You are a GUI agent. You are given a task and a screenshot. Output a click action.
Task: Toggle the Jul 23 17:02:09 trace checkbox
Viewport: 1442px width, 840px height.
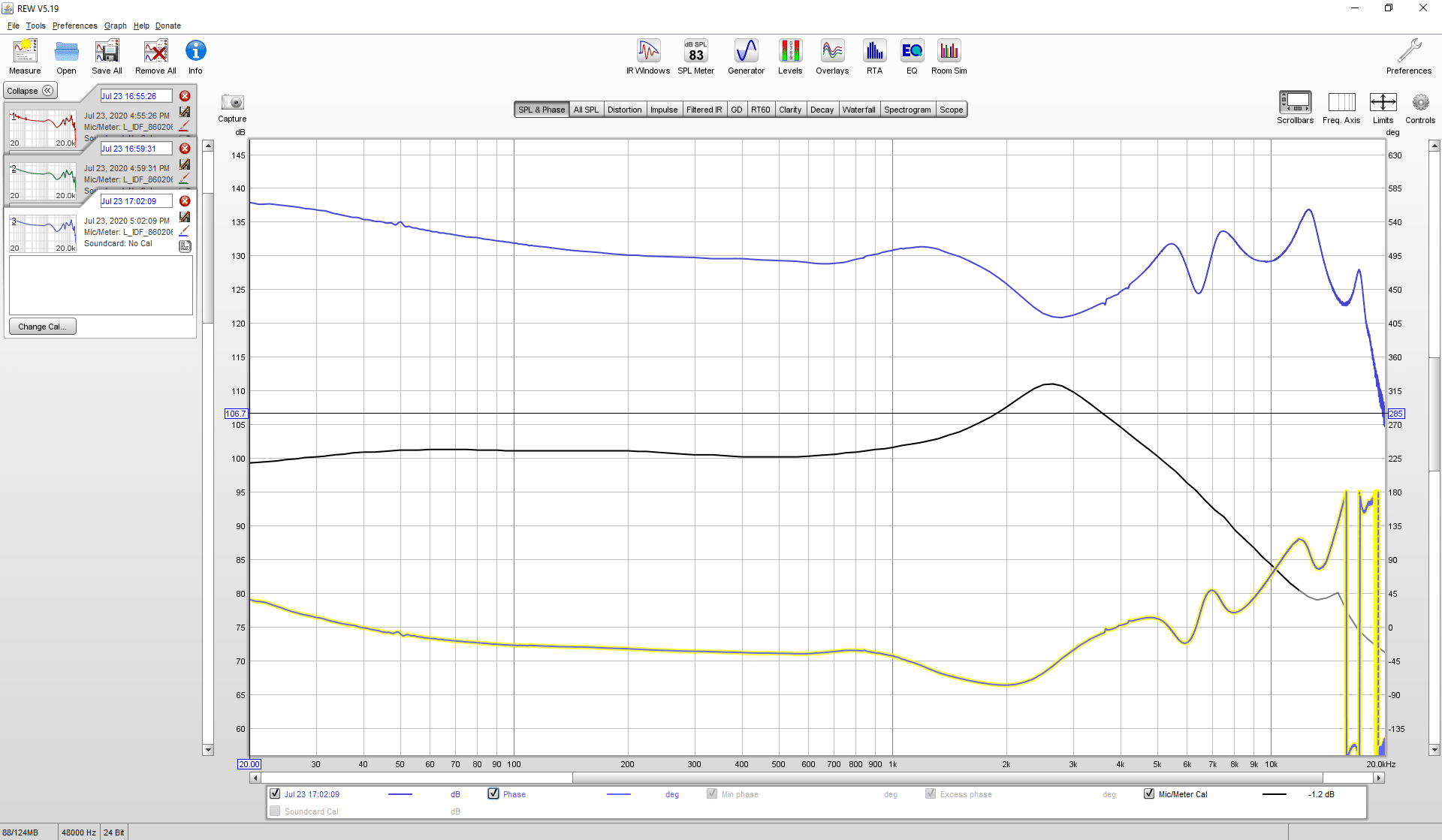(275, 793)
